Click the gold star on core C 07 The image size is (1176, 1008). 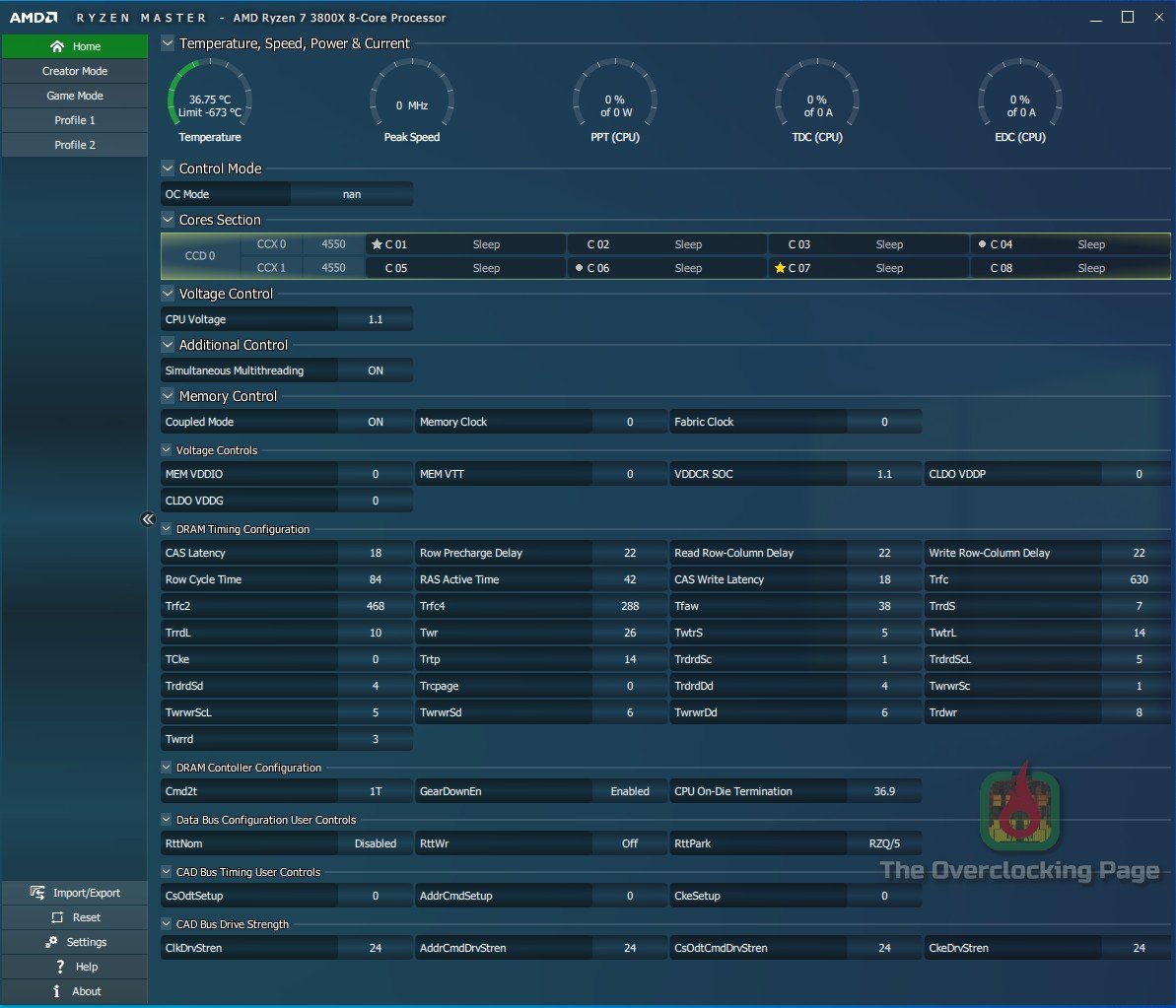(780, 268)
